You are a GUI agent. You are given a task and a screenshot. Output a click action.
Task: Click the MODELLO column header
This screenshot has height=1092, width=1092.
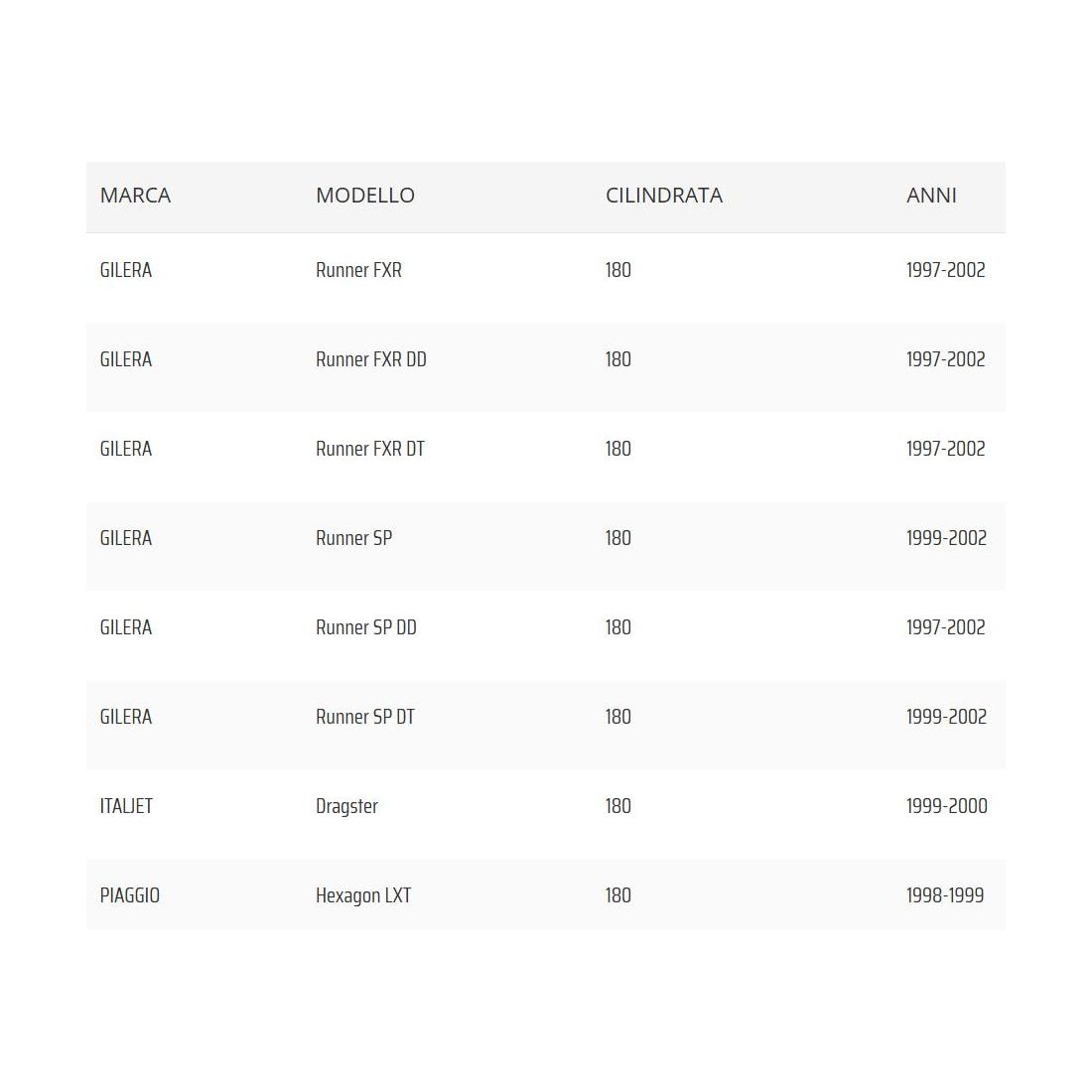(x=364, y=196)
